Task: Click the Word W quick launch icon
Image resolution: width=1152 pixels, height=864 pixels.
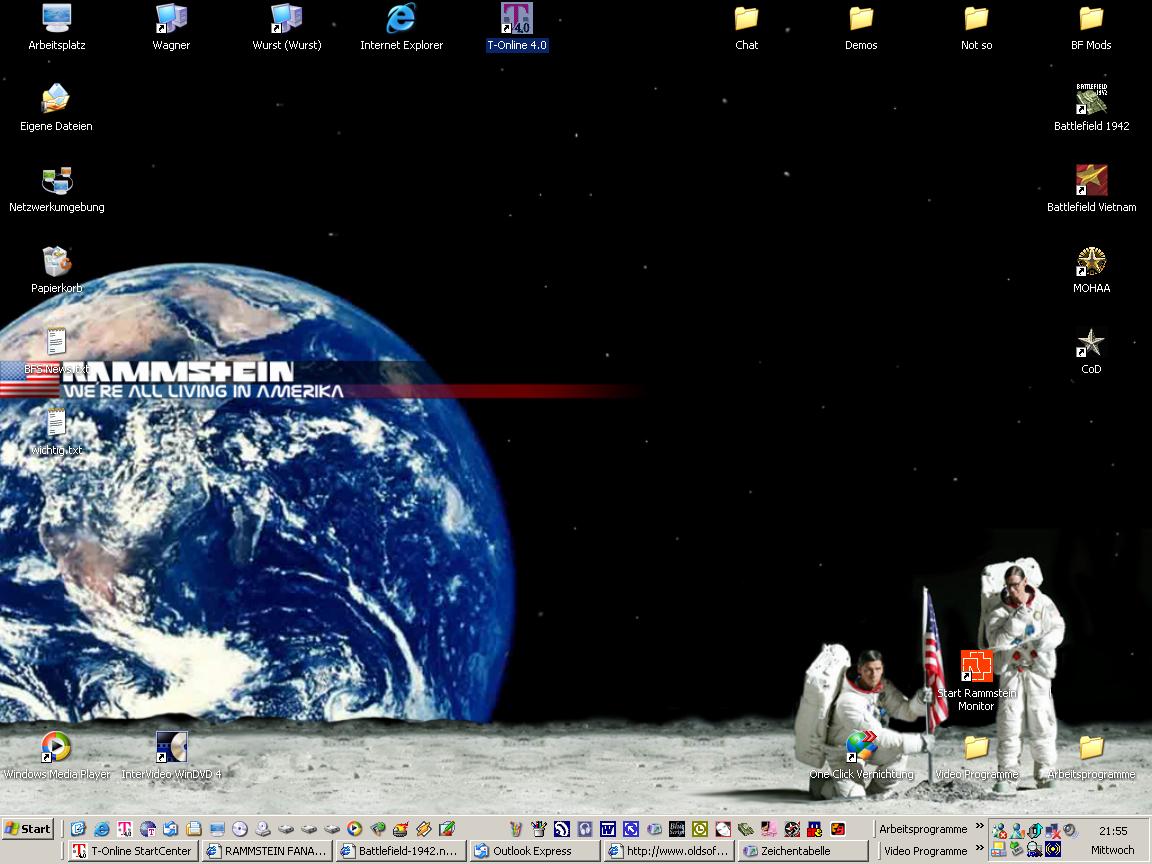Action: point(608,829)
